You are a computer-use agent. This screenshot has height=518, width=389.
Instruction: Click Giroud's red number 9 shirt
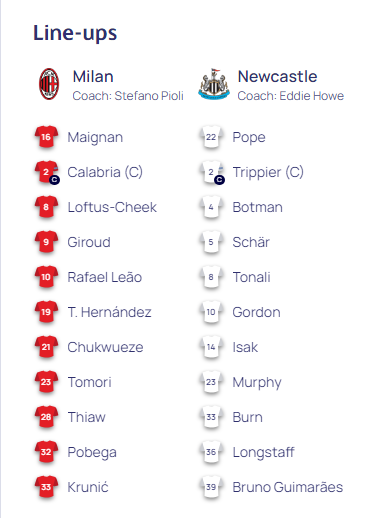tap(46, 242)
